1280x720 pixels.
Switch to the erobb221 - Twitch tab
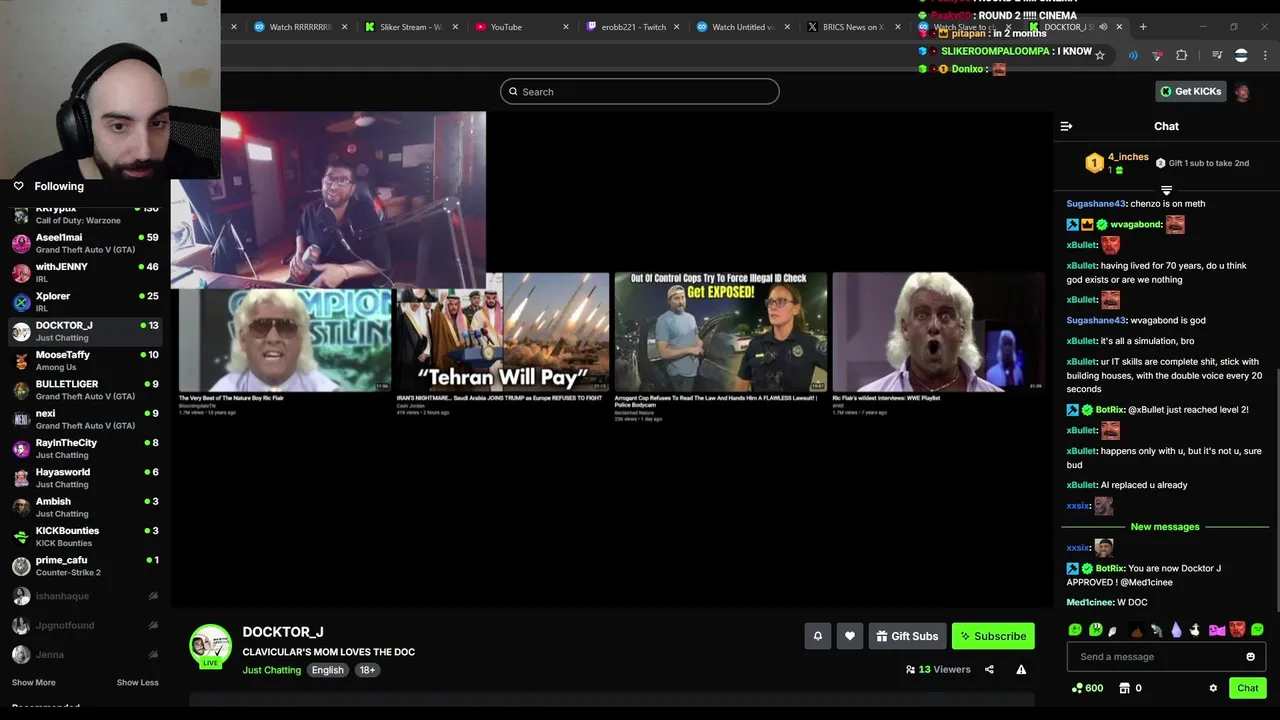(632, 27)
